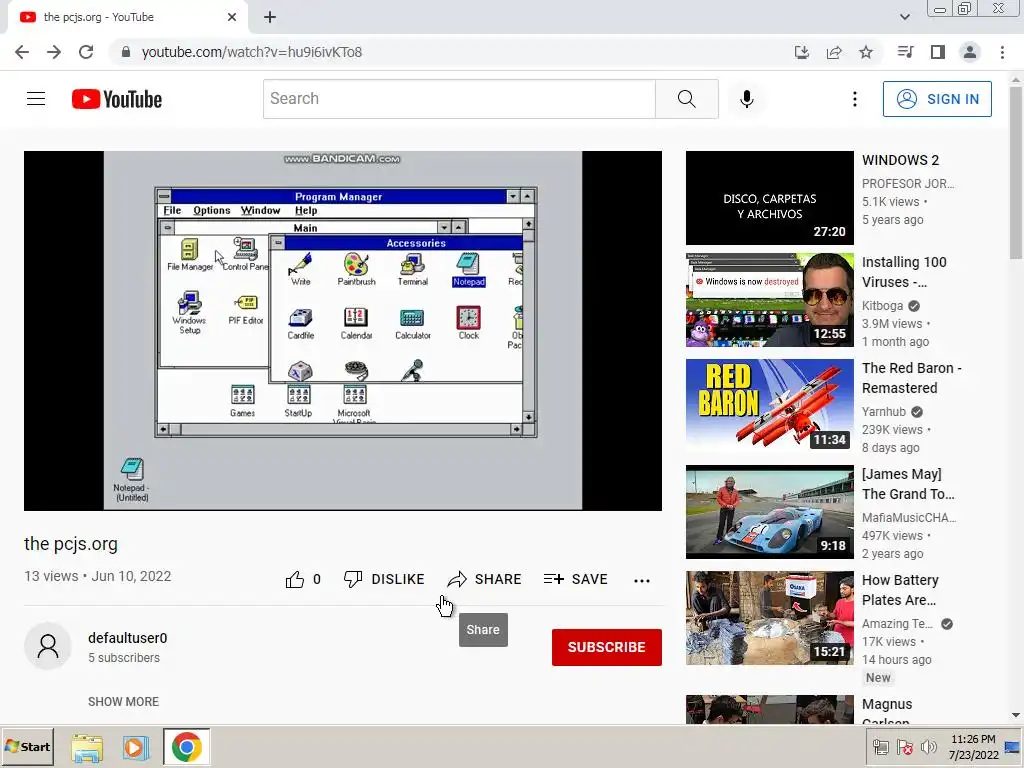Open the YouTube hamburger guide menu
The height and width of the screenshot is (768, 1024).
point(36,99)
